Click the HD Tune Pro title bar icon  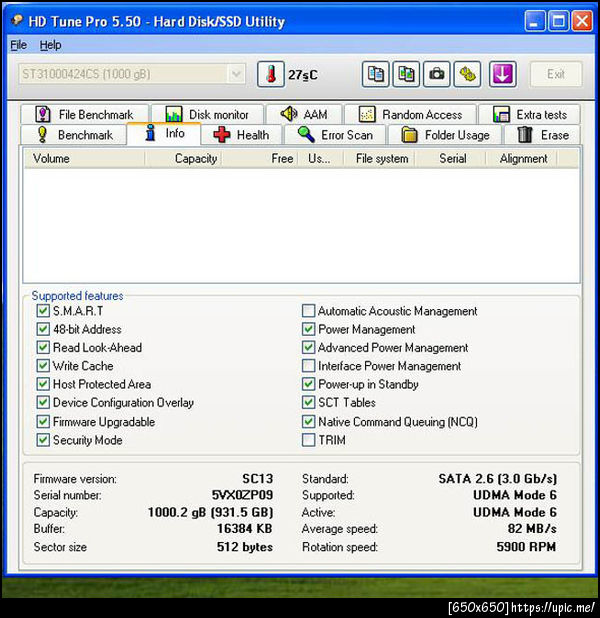[17, 20]
